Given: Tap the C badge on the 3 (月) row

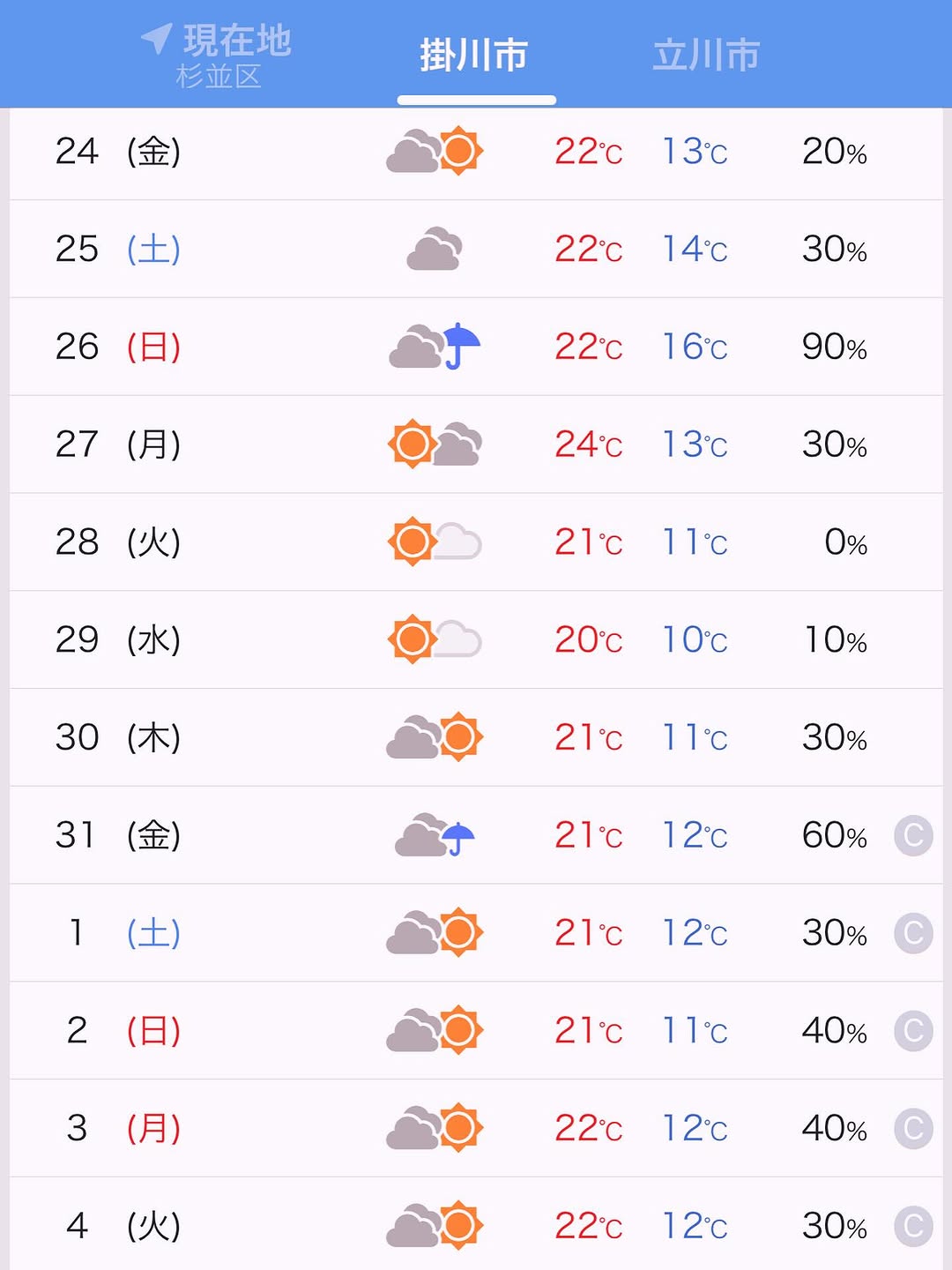Looking at the screenshot, I should click(913, 1128).
